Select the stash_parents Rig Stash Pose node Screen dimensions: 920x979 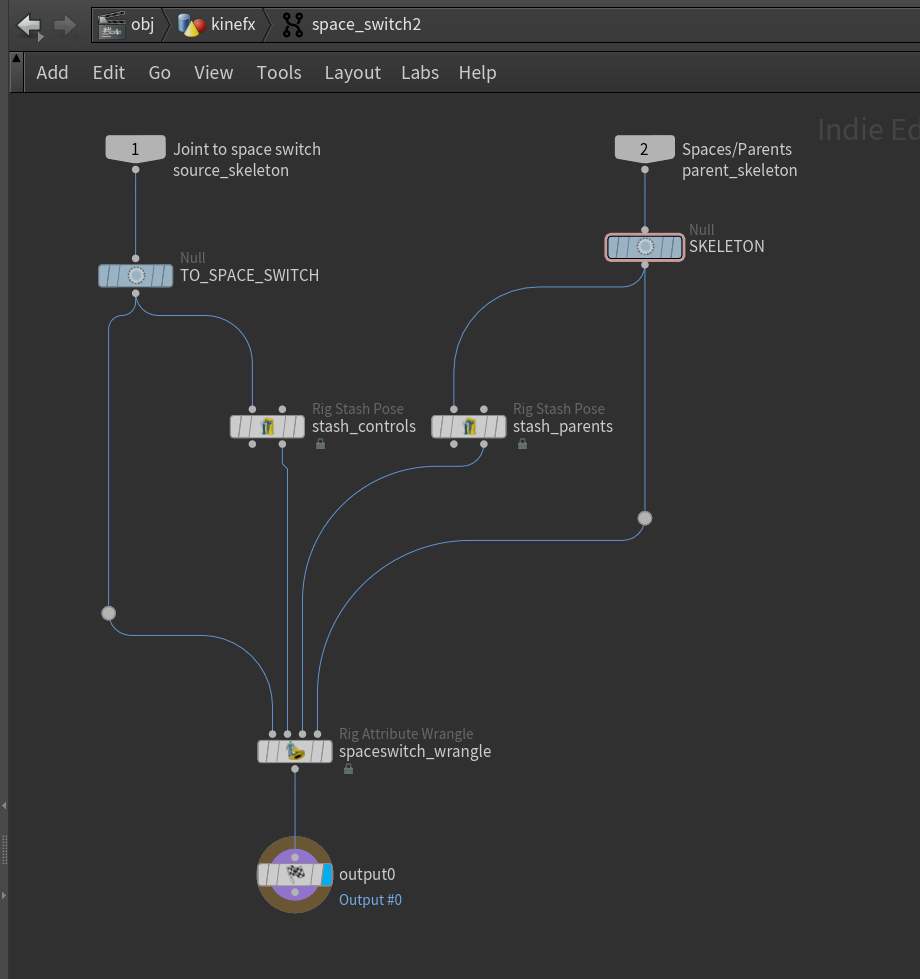point(469,427)
